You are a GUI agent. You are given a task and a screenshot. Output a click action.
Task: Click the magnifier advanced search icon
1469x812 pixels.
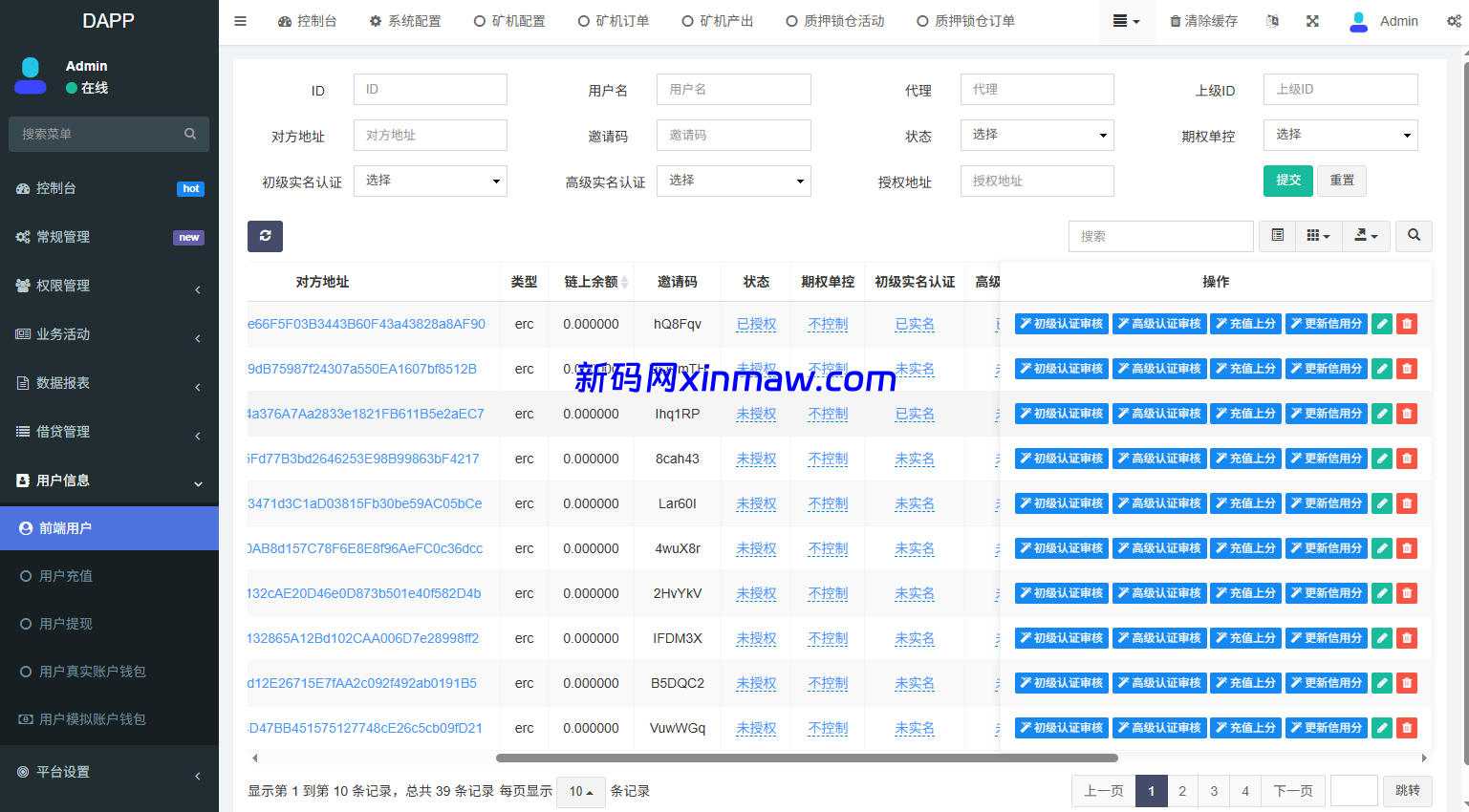[1414, 236]
